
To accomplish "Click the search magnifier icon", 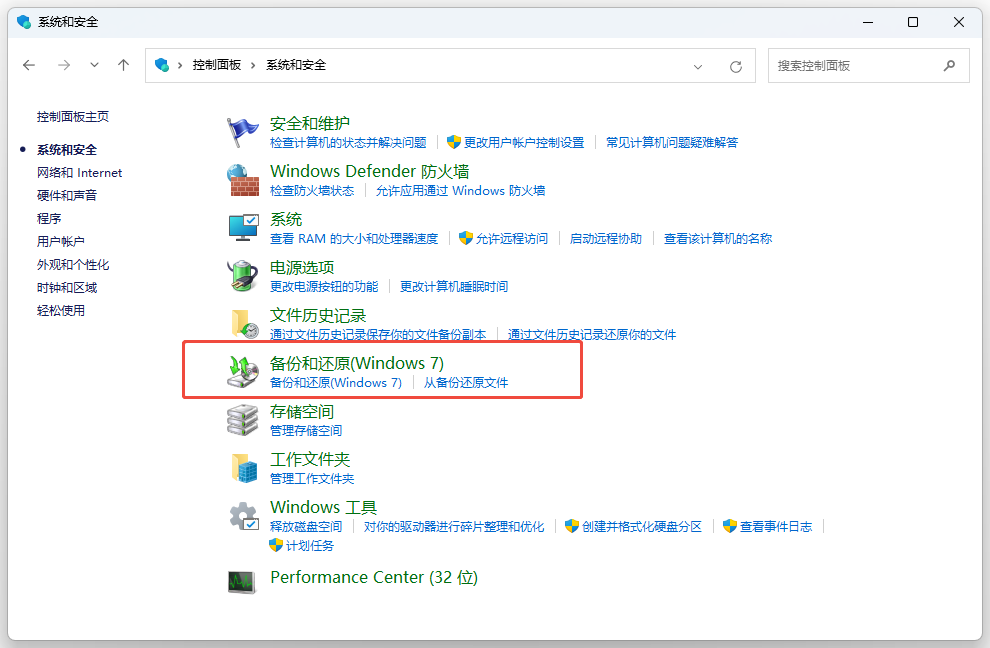I will pyautogui.click(x=949, y=65).
